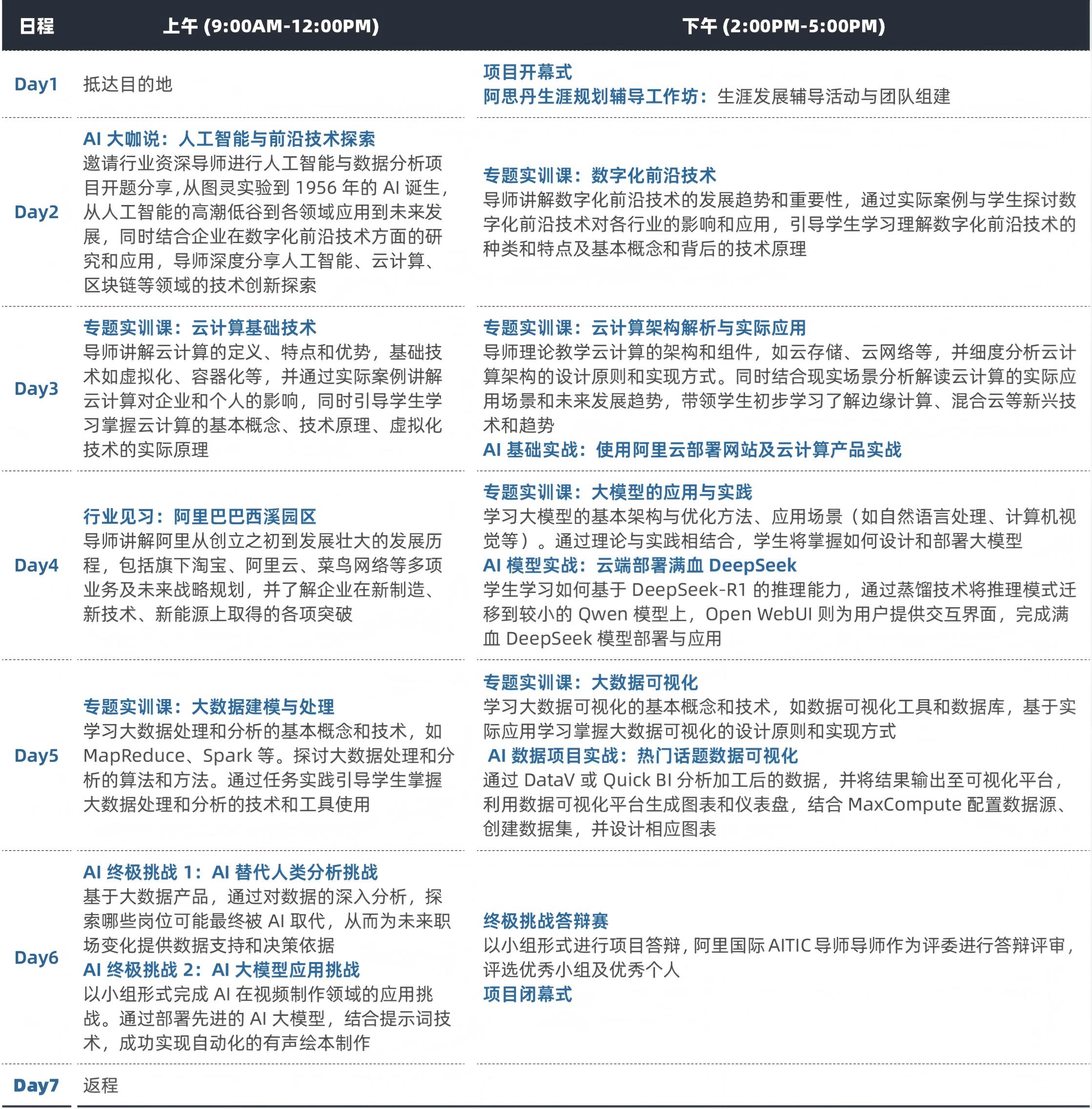Open AI 终极挑战 1 heading

pyautogui.click(x=231, y=872)
